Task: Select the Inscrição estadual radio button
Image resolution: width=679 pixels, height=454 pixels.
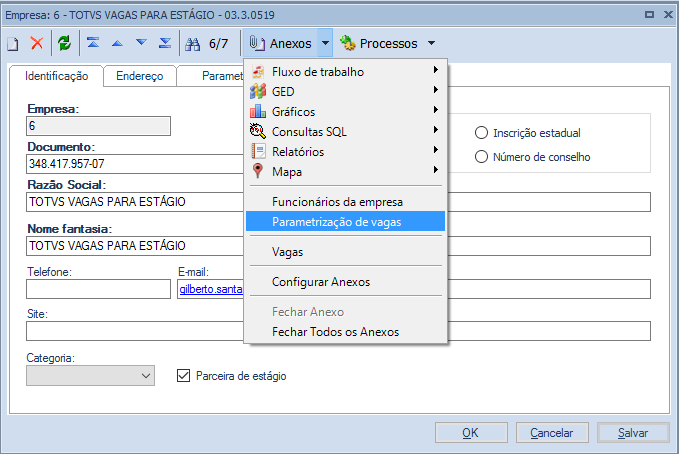Action: 482,133
